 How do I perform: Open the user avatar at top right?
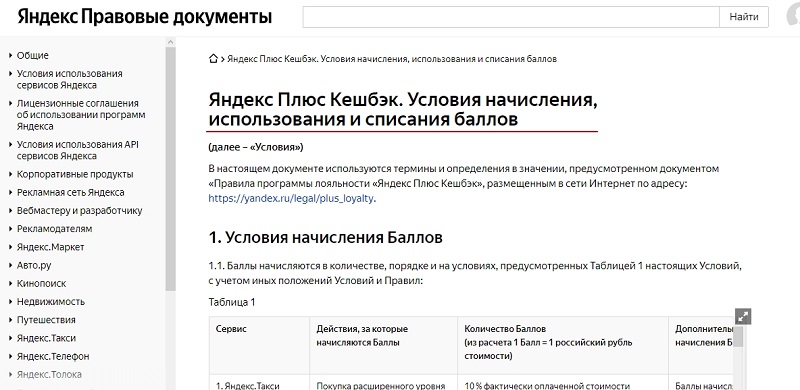coord(793,16)
